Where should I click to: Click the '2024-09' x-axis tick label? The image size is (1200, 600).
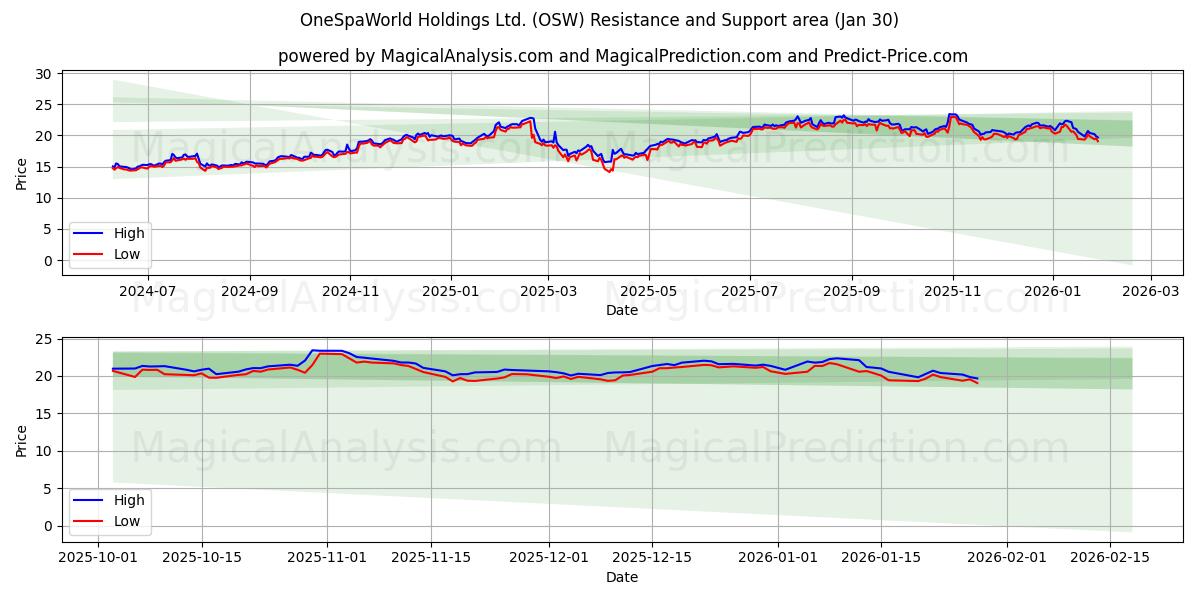pos(249,291)
